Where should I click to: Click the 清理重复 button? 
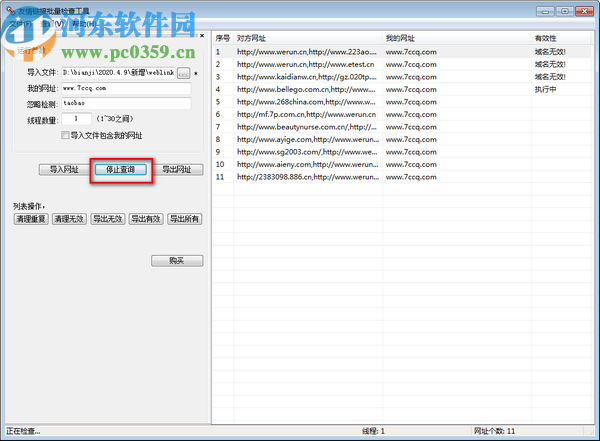coord(31,219)
